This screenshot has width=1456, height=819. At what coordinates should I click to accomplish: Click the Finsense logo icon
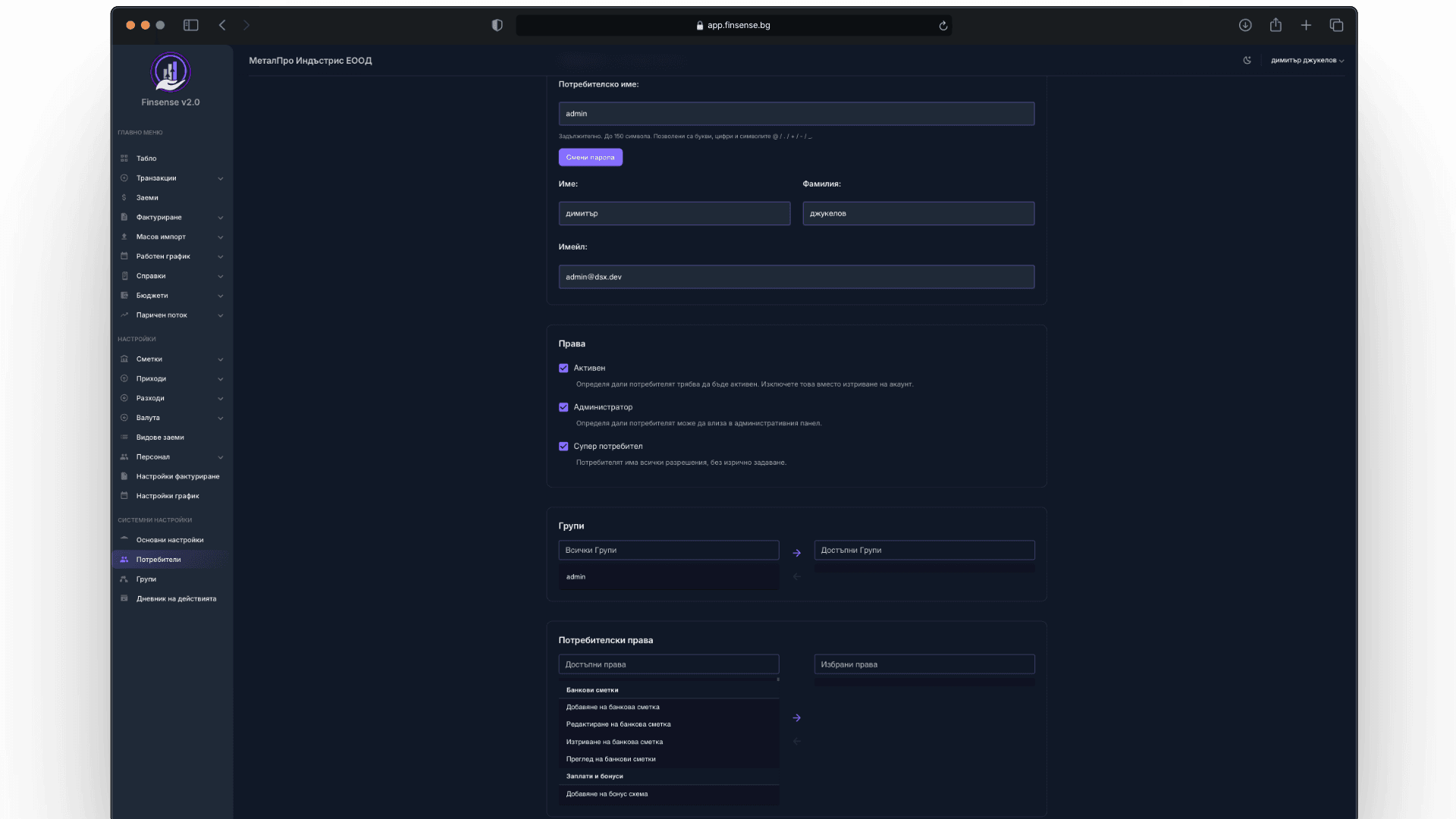pos(170,72)
